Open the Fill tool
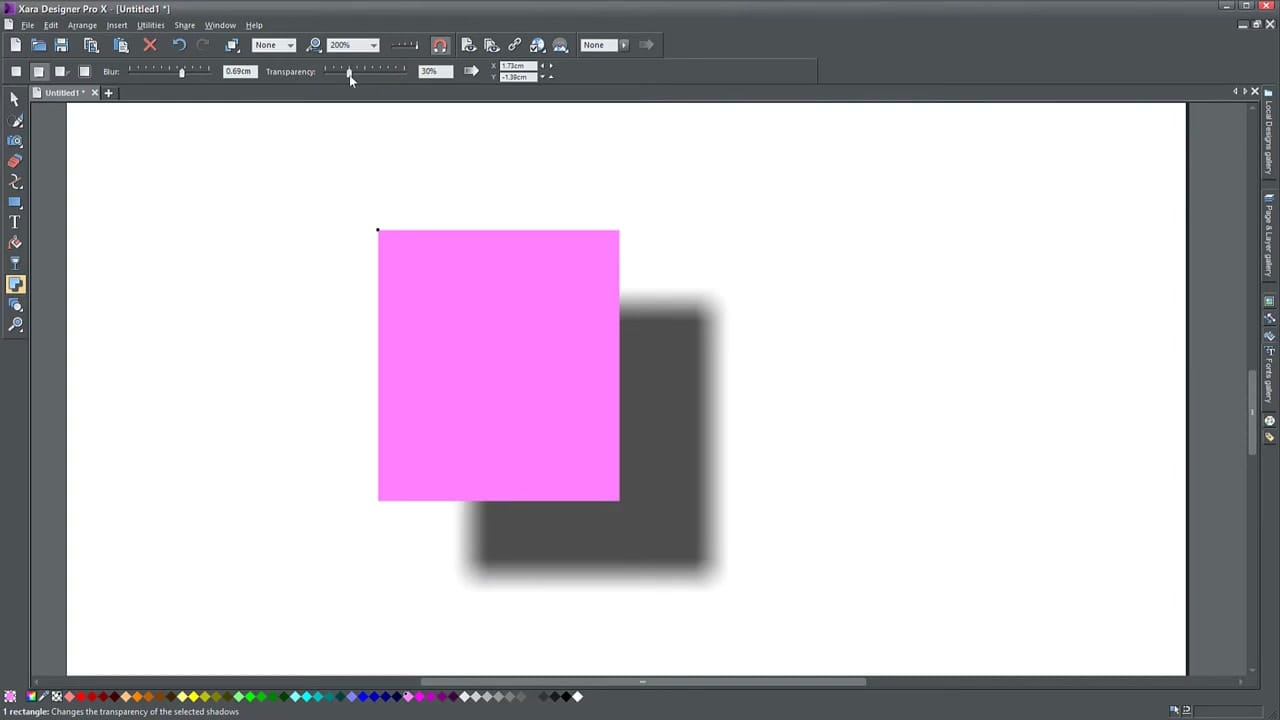This screenshot has height=720, width=1280. coord(15,242)
